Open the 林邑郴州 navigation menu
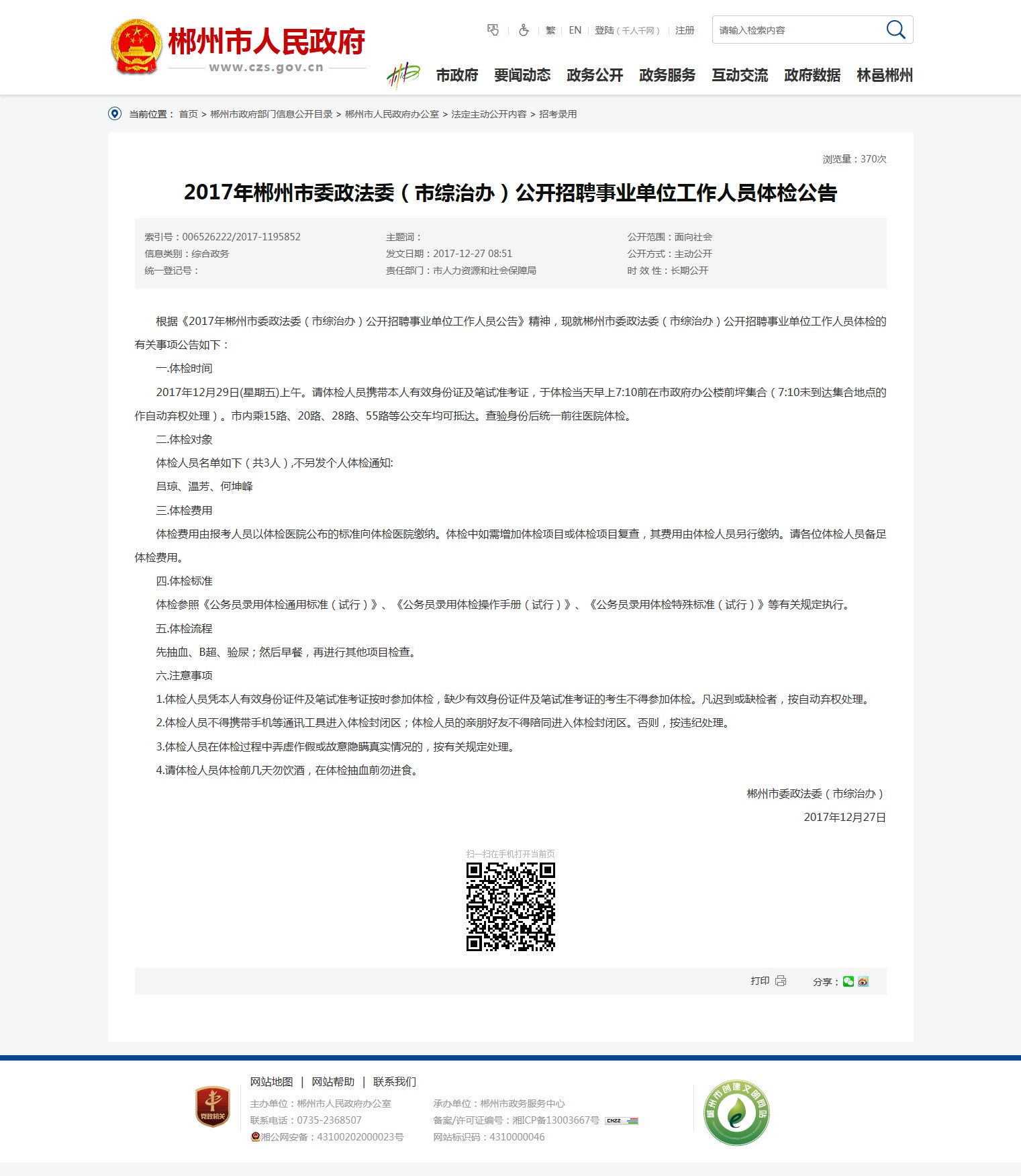The width and height of the screenshot is (1021, 1176). click(x=885, y=75)
